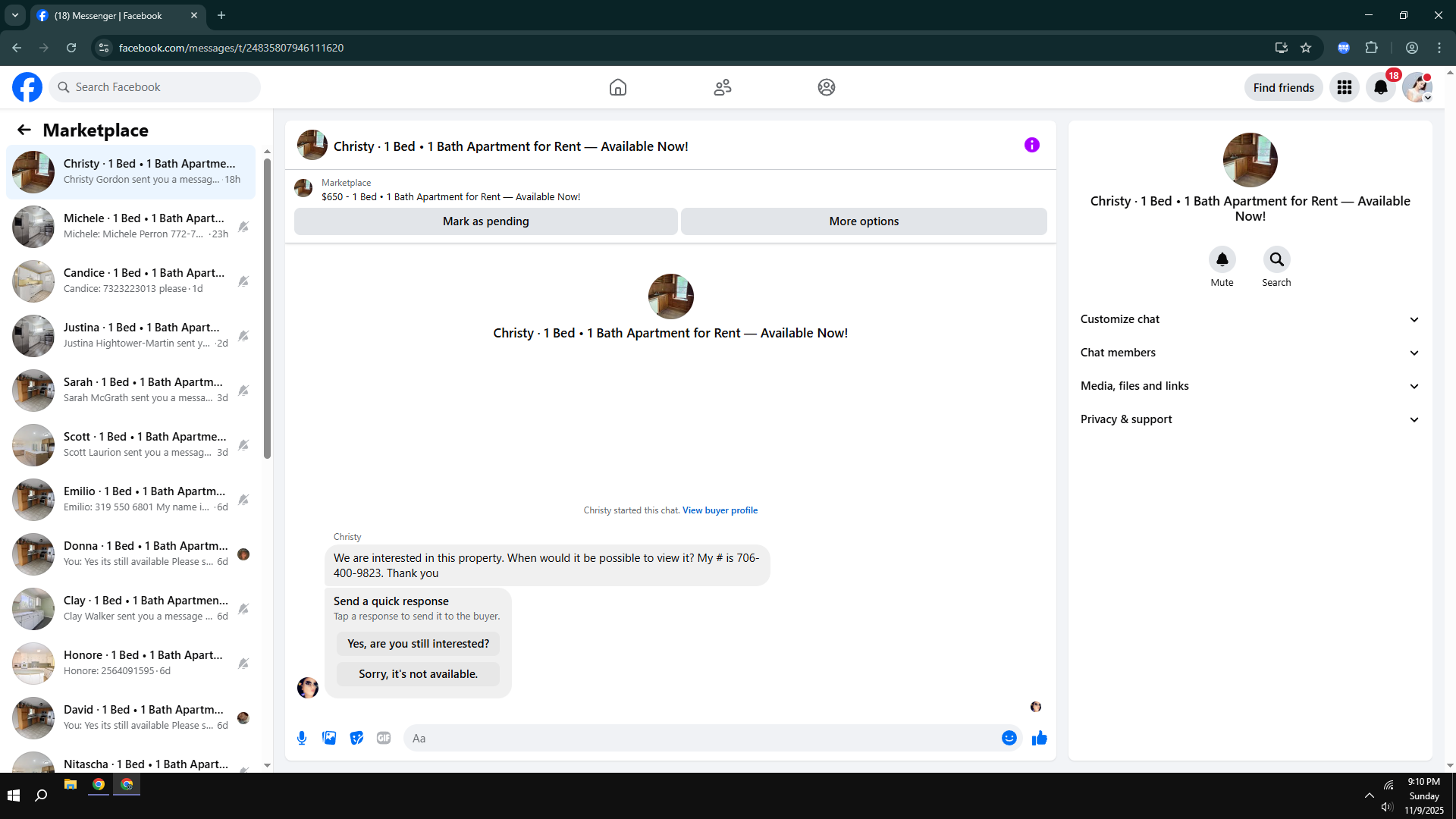Click muted-bell icon on Sarah conversation
Screen dimensions: 1456x819
(243, 391)
